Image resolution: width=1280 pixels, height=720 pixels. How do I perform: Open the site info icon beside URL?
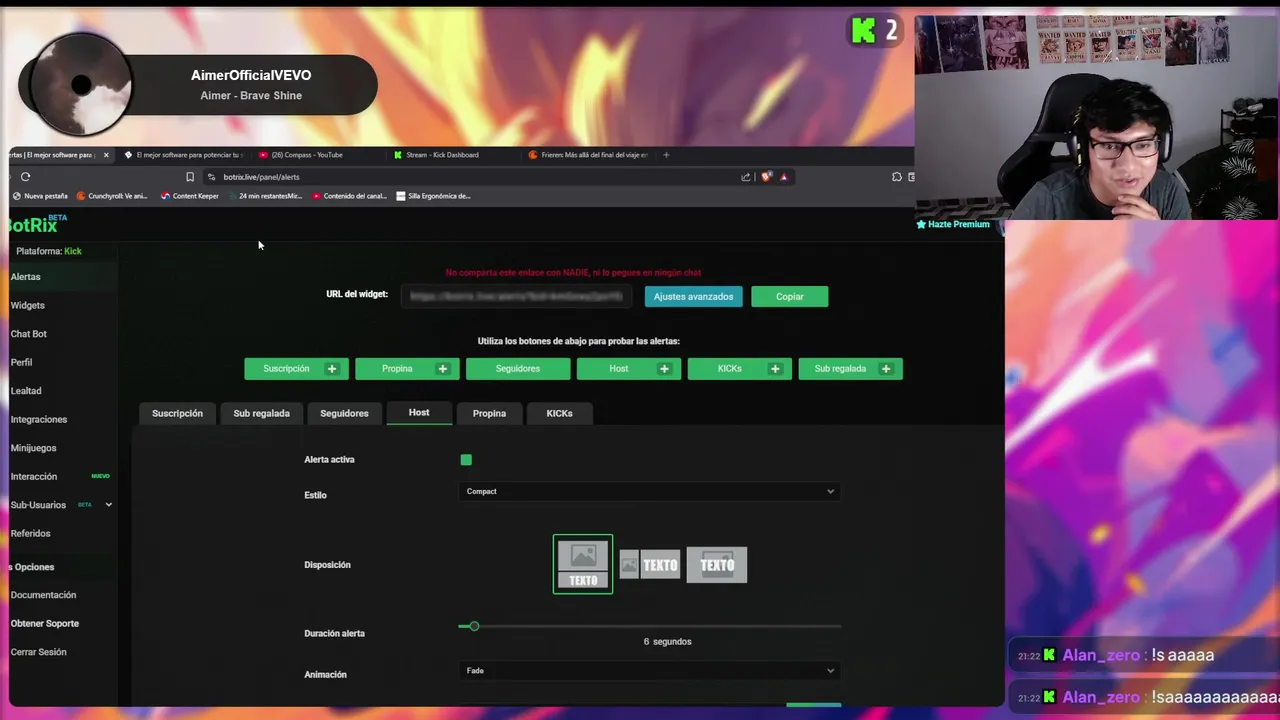pyautogui.click(x=211, y=177)
